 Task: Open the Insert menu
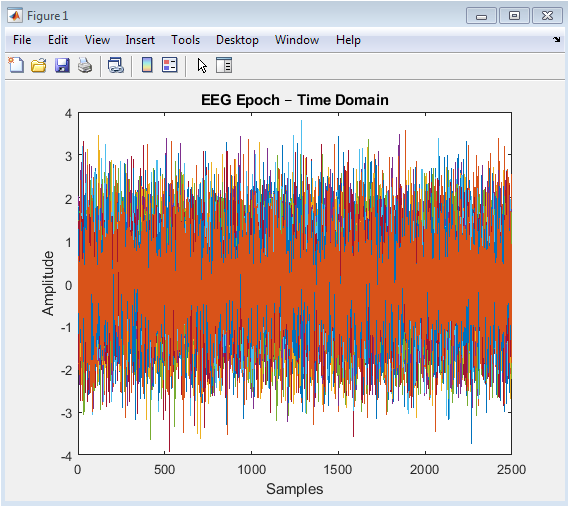(x=140, y=40)
